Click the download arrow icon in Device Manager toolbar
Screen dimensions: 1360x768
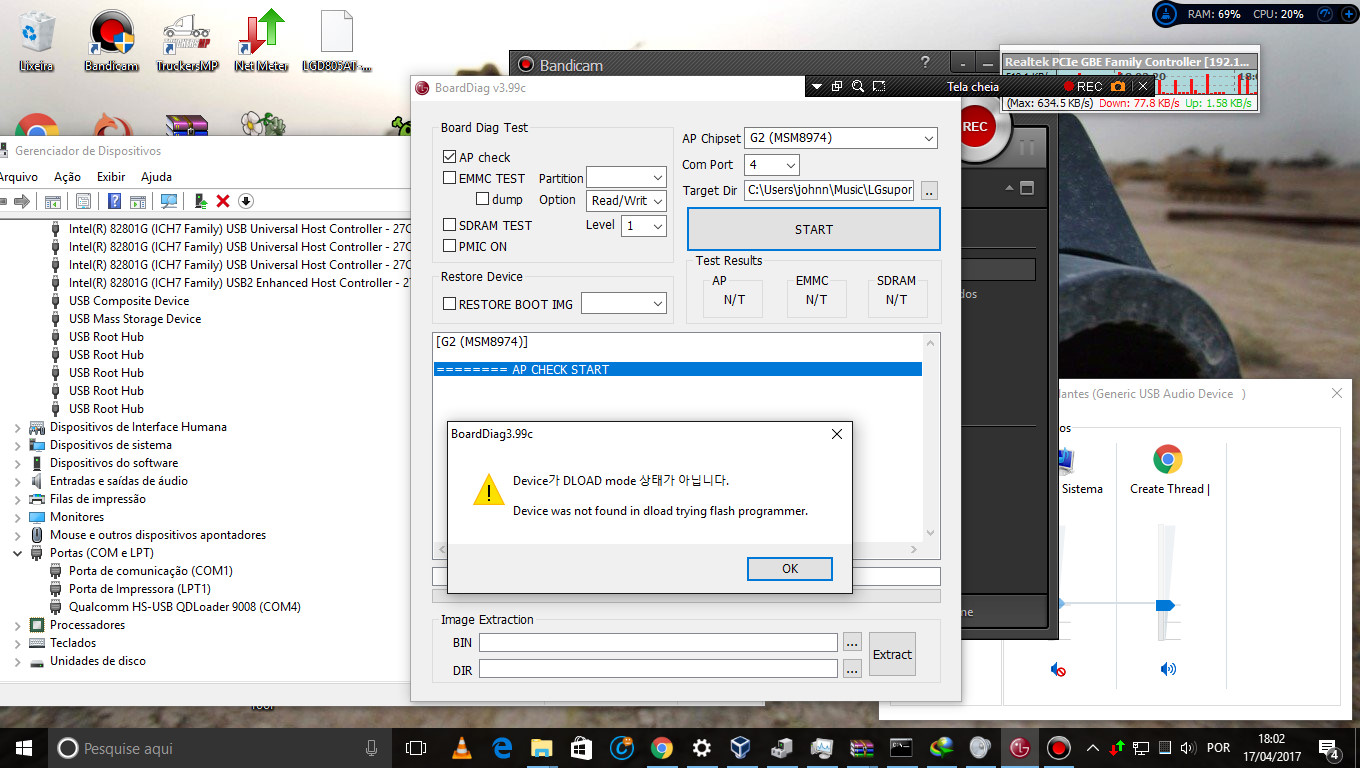(x=246, y=201)
